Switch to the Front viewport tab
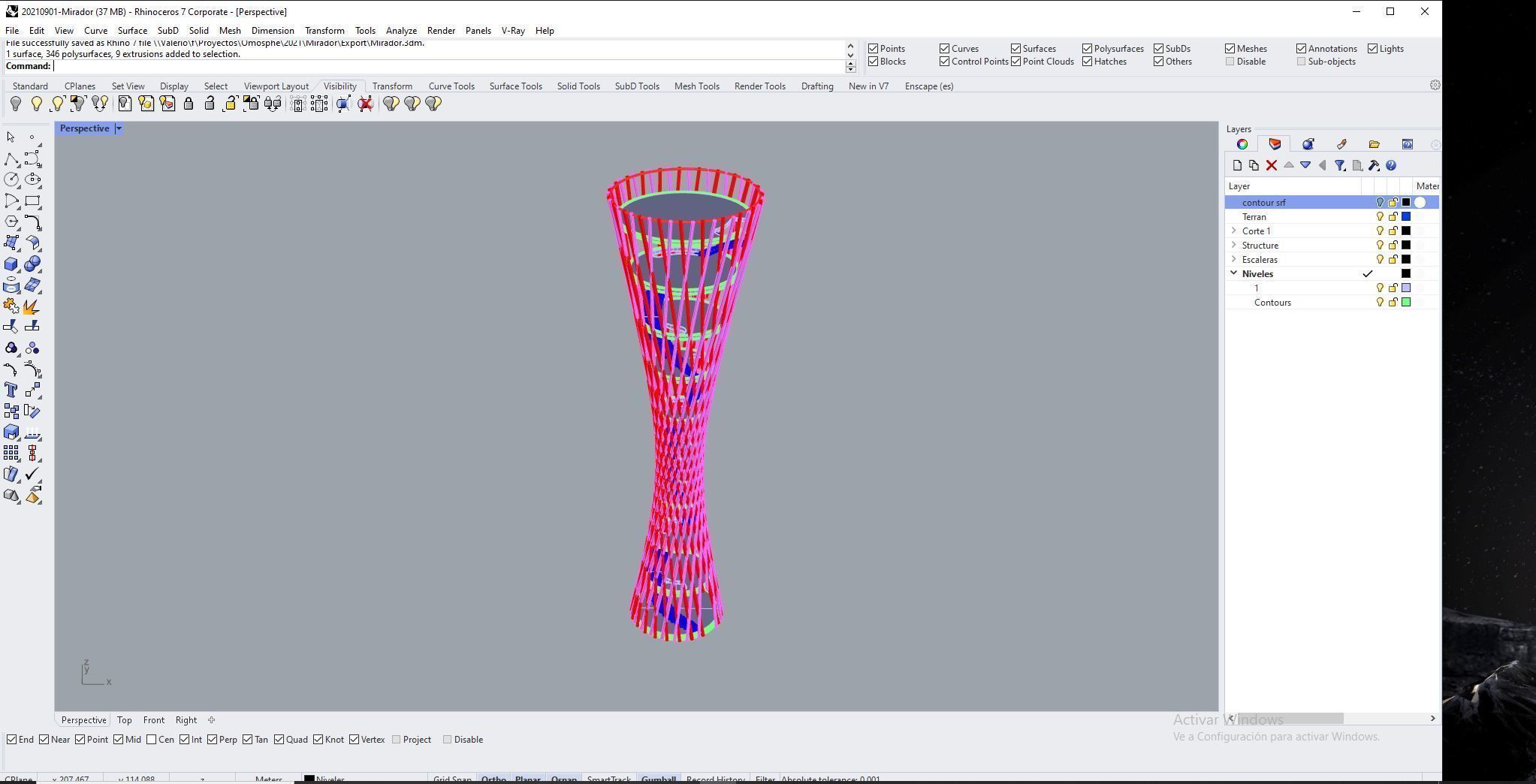Image resolution: width=1536 pixels, height=784 pixels. point(153,720)
